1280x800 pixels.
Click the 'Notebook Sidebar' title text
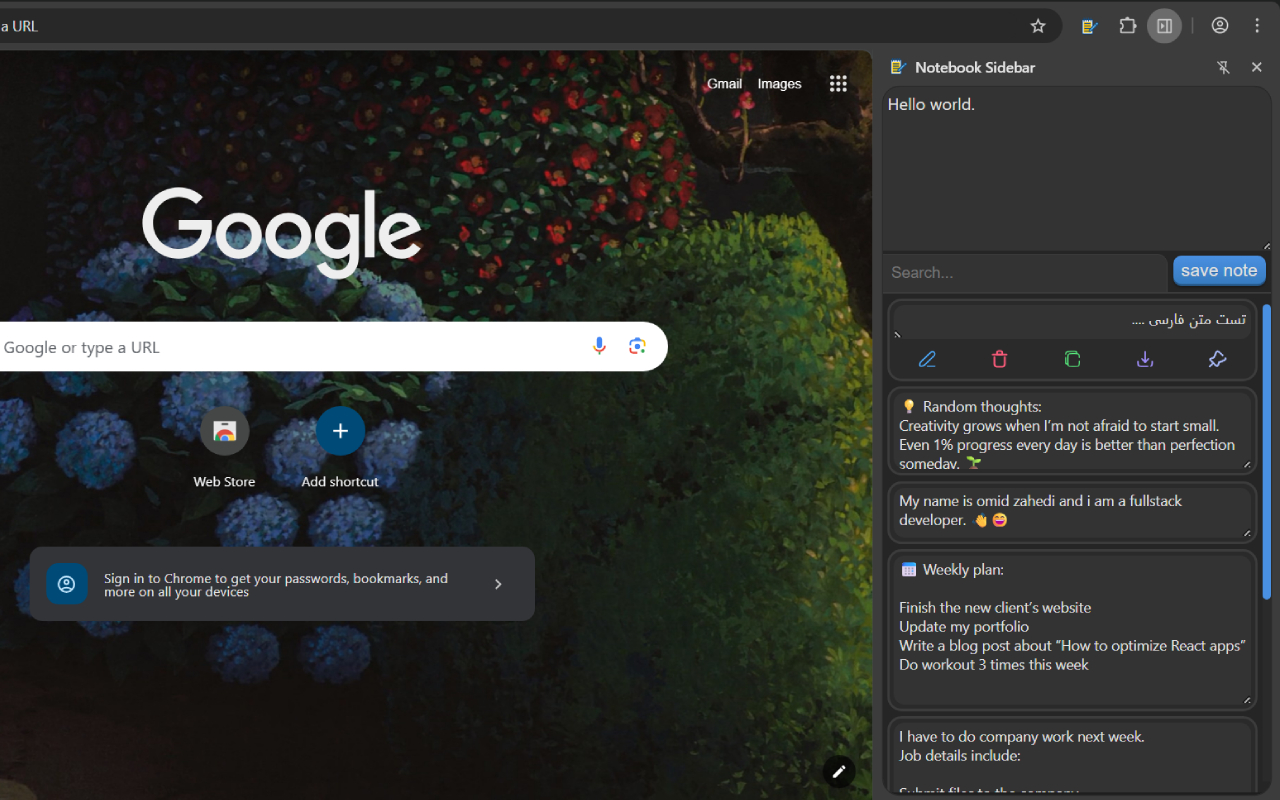975,67
